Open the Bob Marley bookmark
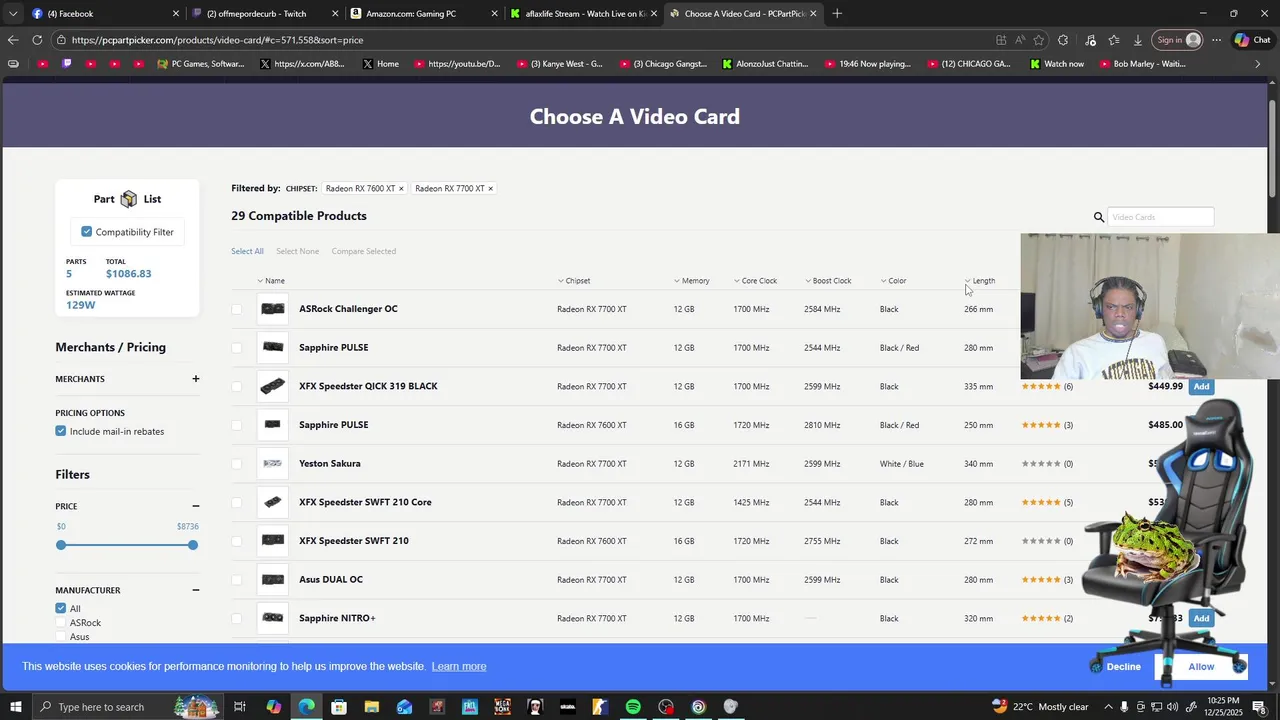The image size is (1280, 720). coord(1142,64)
